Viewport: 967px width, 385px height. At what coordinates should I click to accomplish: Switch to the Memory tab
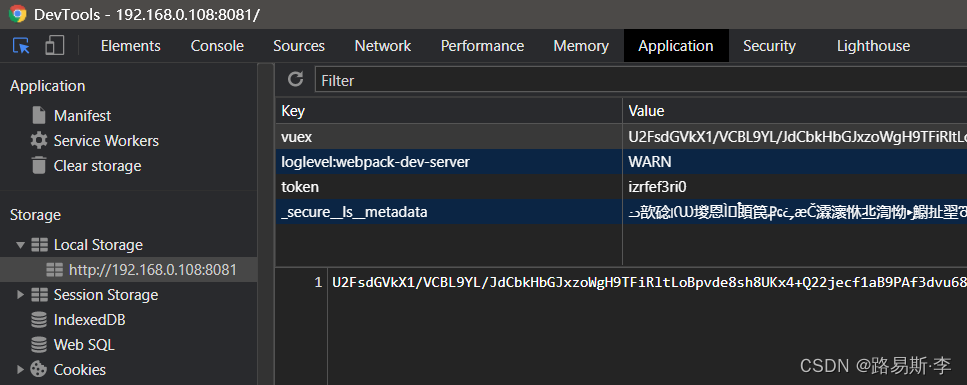(x=581, y=46)
